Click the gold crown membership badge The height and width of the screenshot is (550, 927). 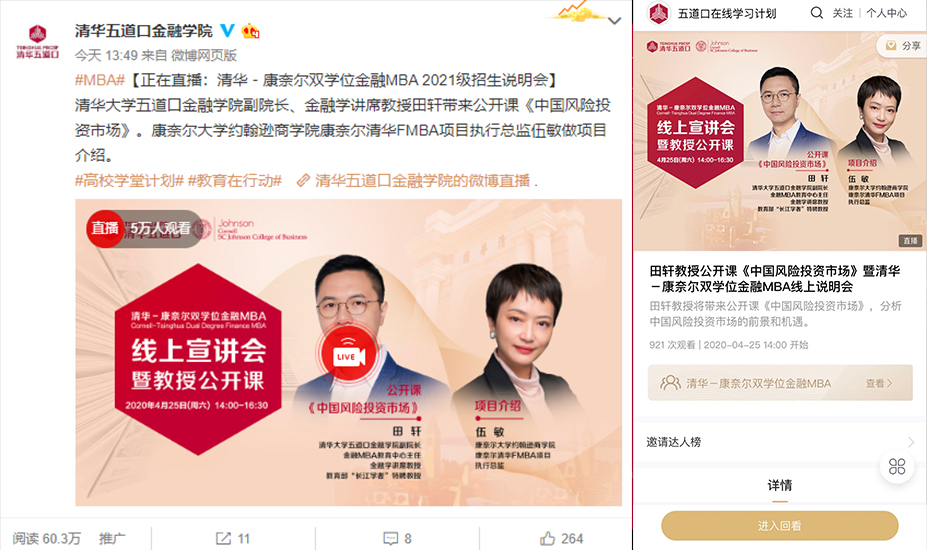(x=251, y=30)
